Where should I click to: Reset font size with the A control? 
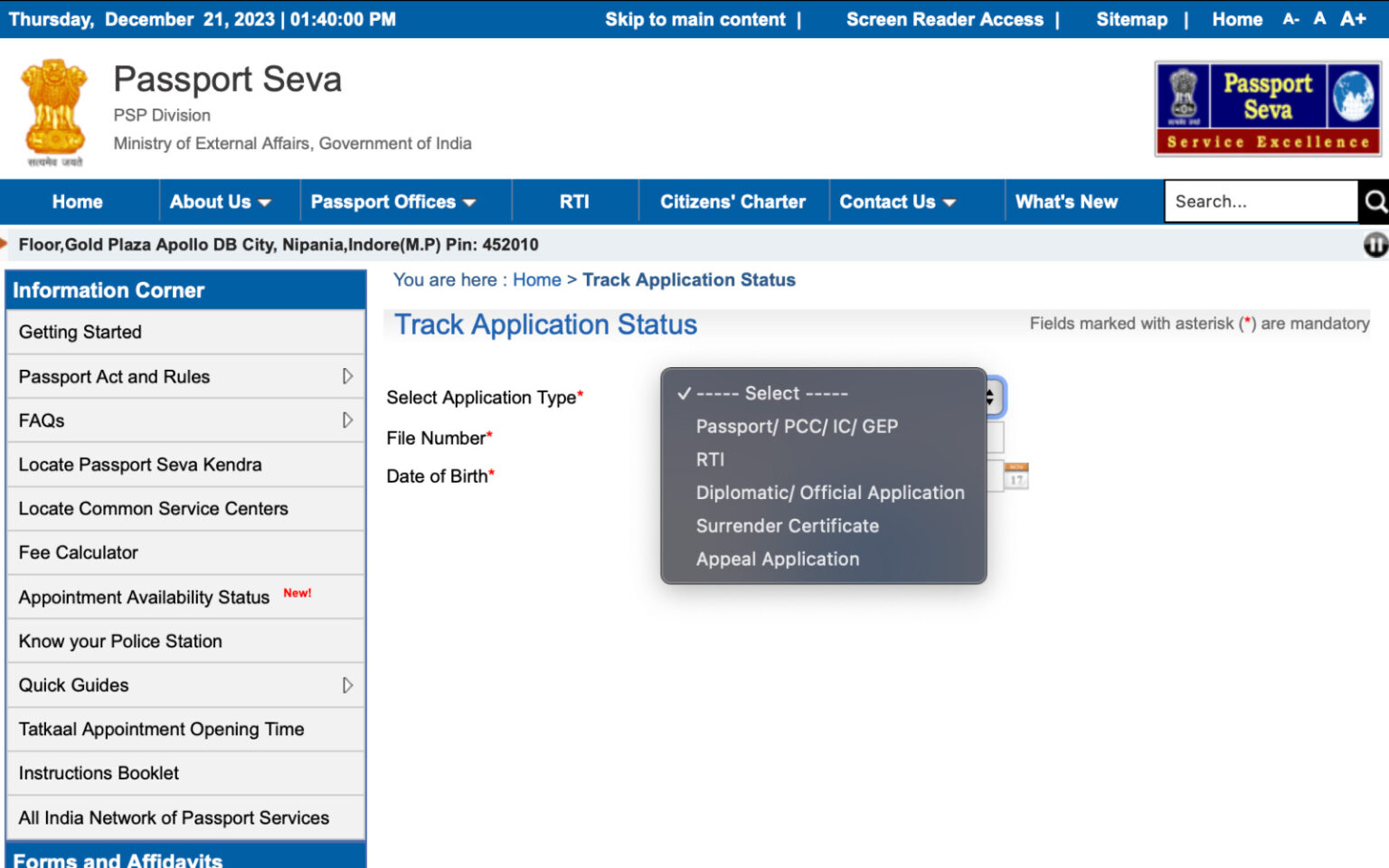tap(1319, 18)
